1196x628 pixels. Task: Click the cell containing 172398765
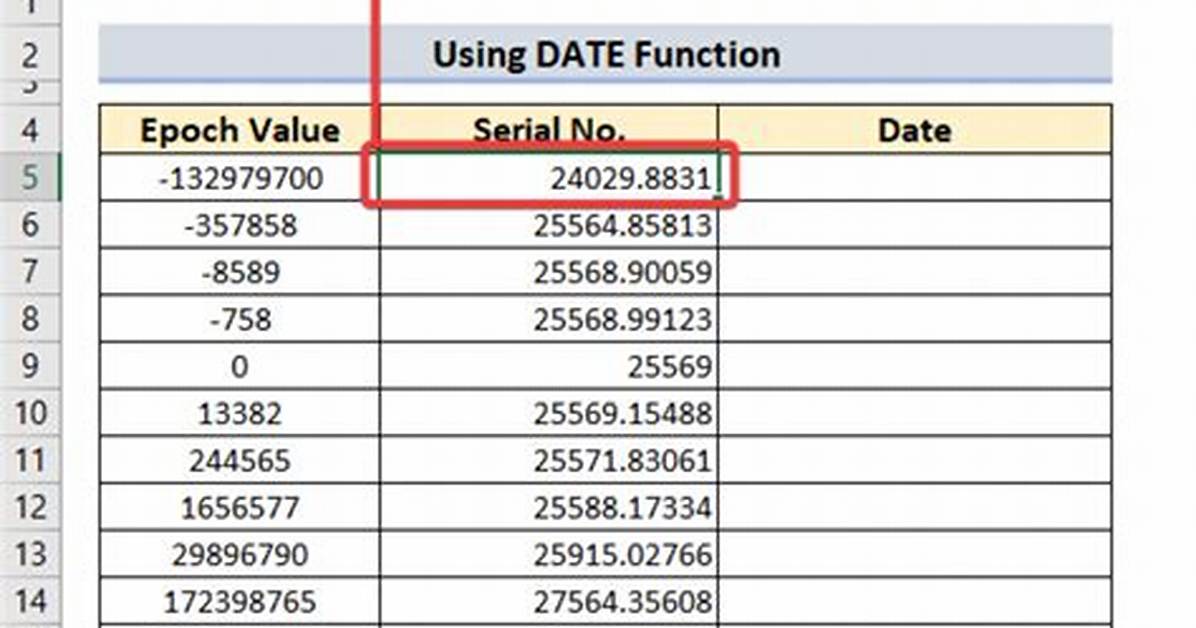[240, 601]
